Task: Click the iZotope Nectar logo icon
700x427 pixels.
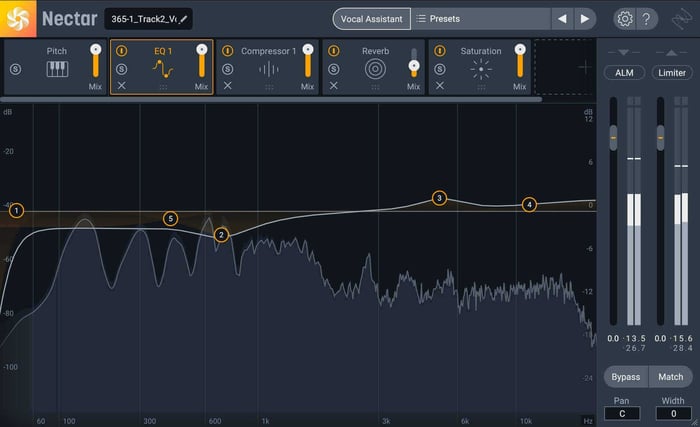Action: click(18, 19)
